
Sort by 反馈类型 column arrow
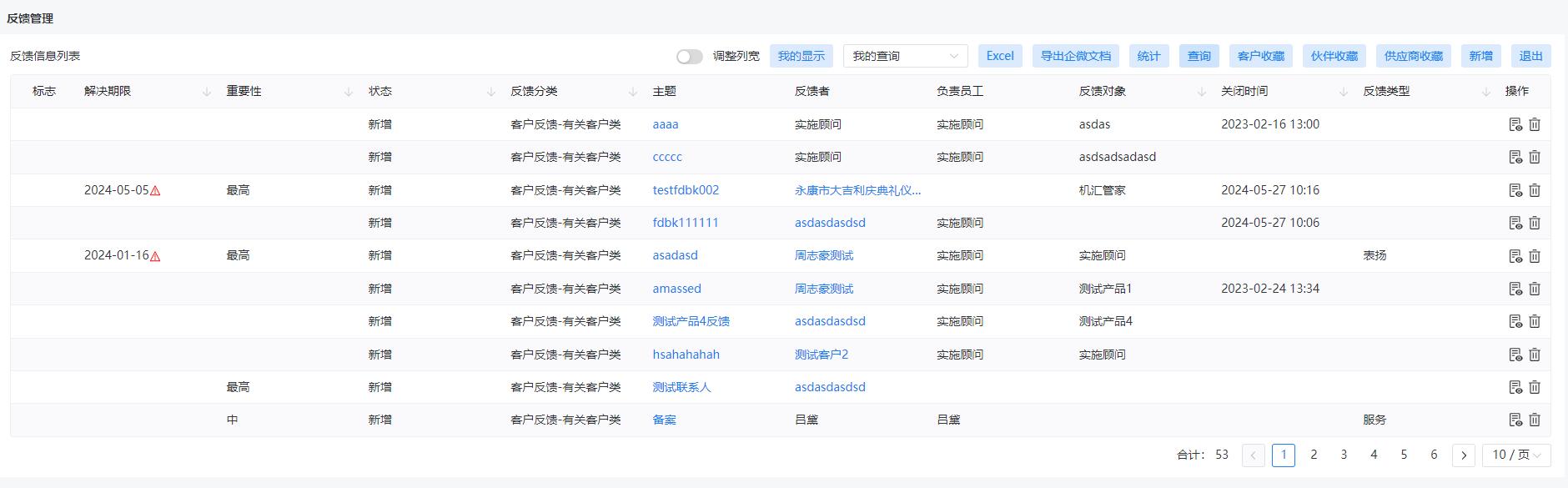coord(1486,92)
